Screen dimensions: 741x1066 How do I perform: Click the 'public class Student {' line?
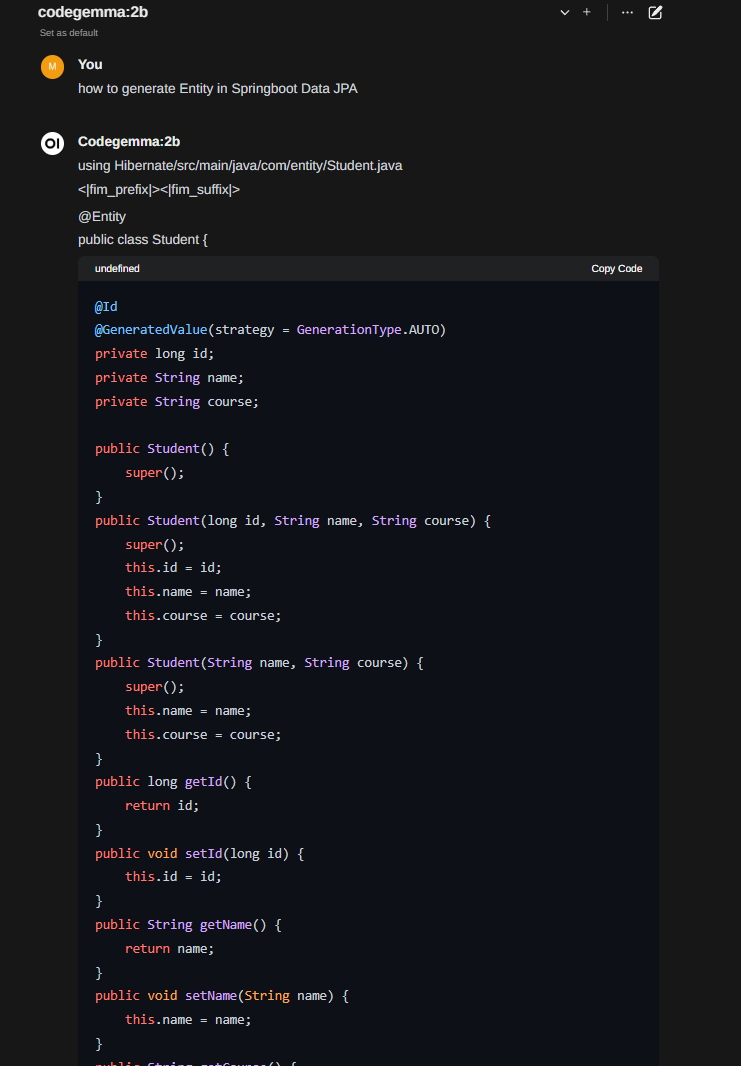point(143,239)
